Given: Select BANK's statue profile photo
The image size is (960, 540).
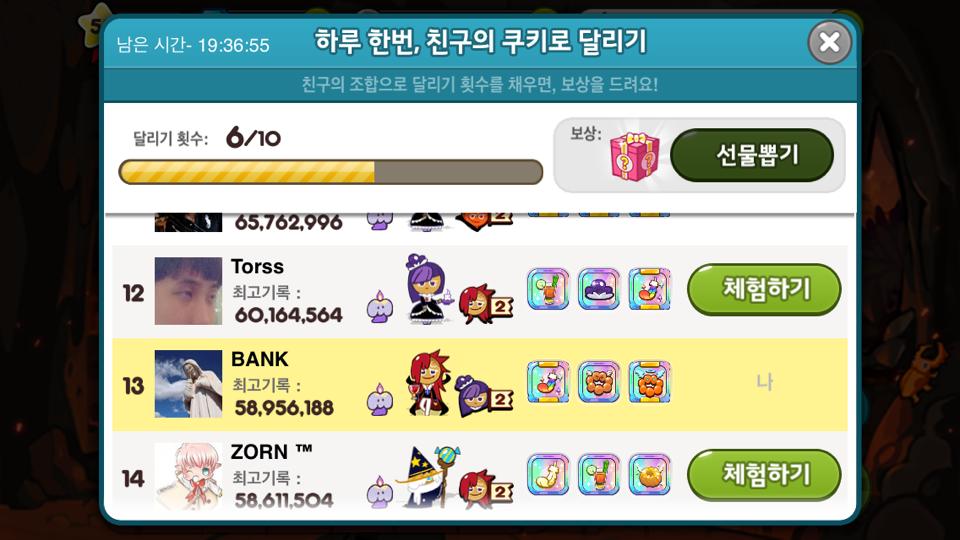Looking at the screenshot, I should (188, 384).
